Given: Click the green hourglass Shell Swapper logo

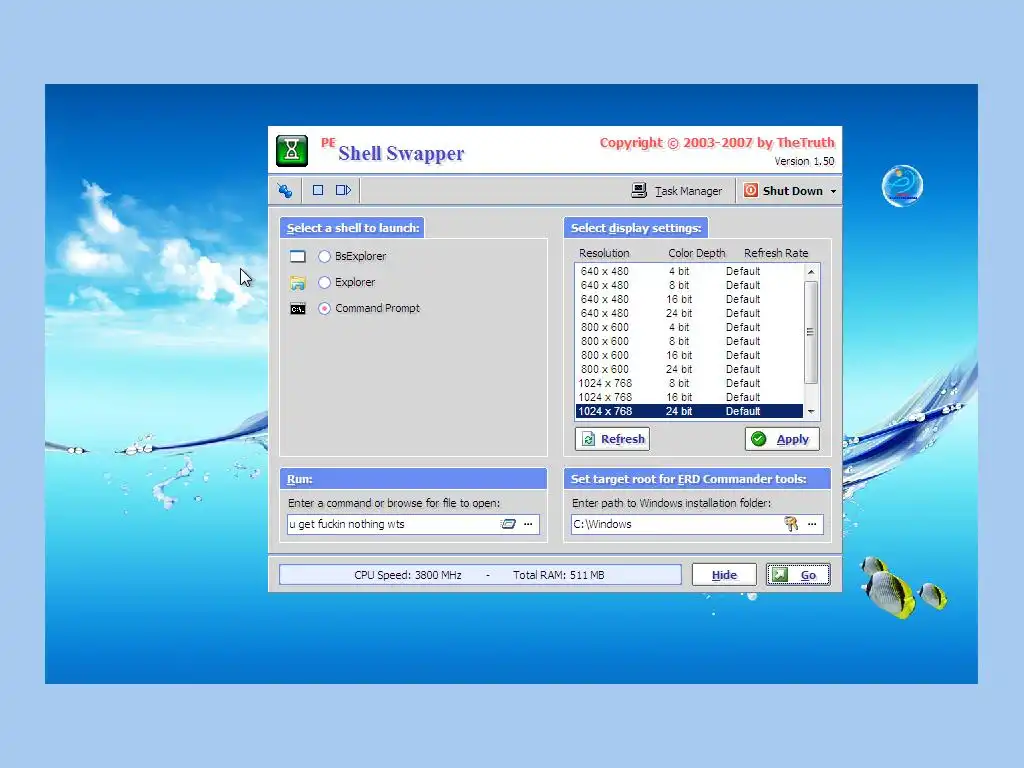Looking at the screenshot, I should pos(292,151).
